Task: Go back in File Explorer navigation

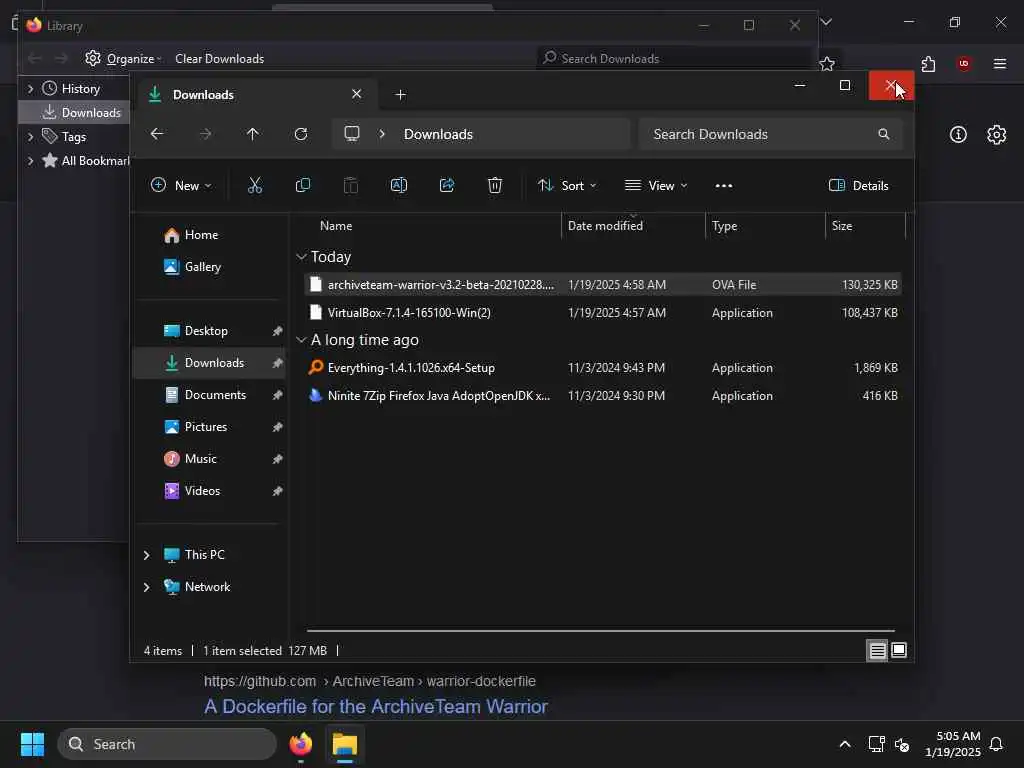Action: pos(157,134)
